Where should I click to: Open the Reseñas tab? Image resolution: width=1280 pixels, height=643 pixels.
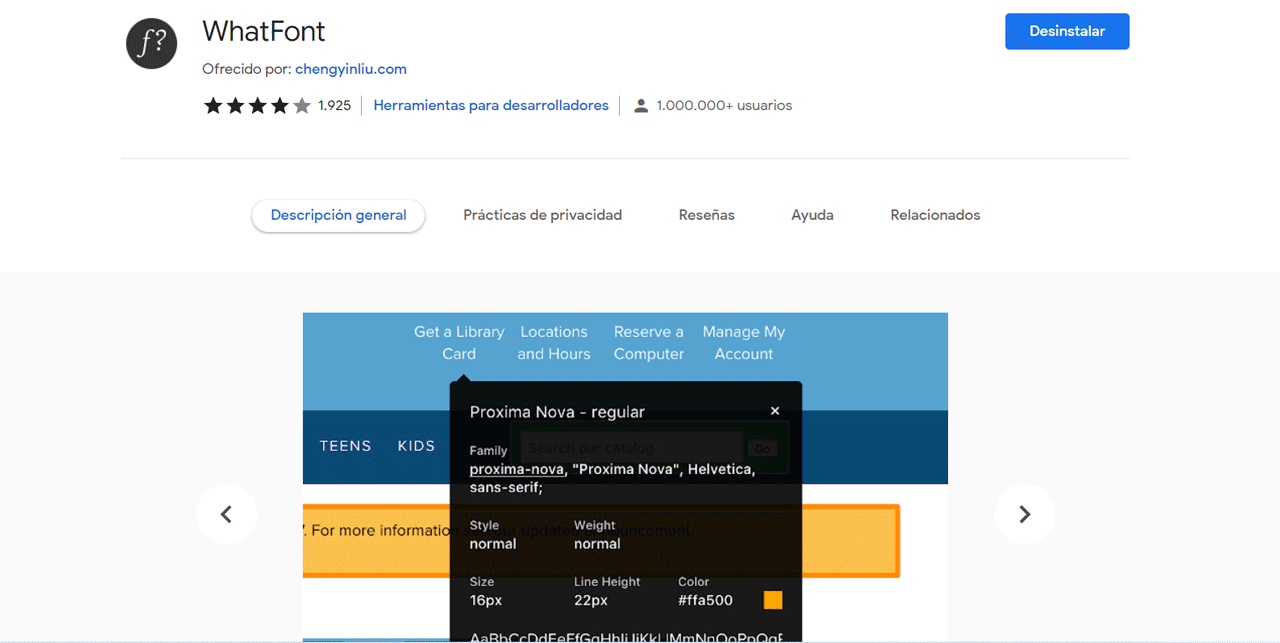pyautogui.click(x=706, y=215)
